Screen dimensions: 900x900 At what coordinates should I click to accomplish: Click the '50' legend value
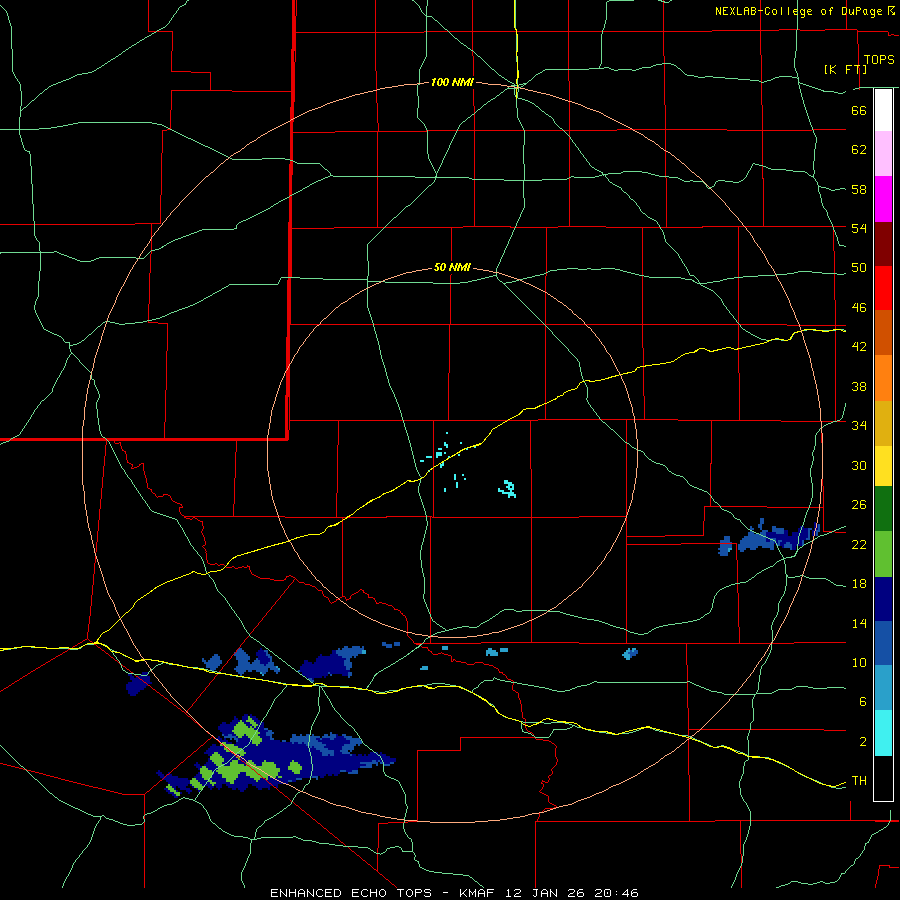pyautogui.click(x=859, y=268)
